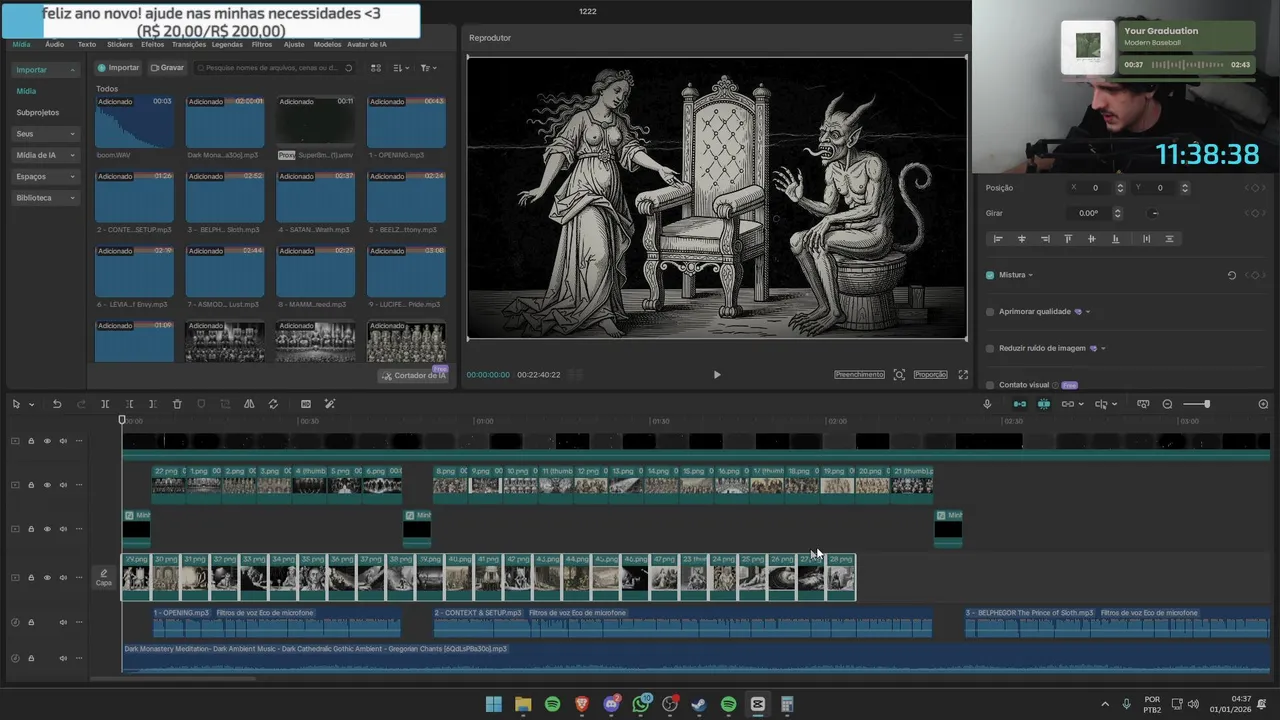Image resolution: width=1280 pixels, height=720 pixels.
Task: Switch to the Efeitos tab
Action: click(152, 44)
